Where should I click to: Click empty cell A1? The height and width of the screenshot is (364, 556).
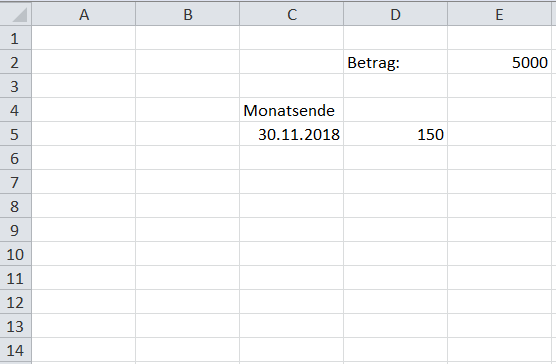[84, 38]
